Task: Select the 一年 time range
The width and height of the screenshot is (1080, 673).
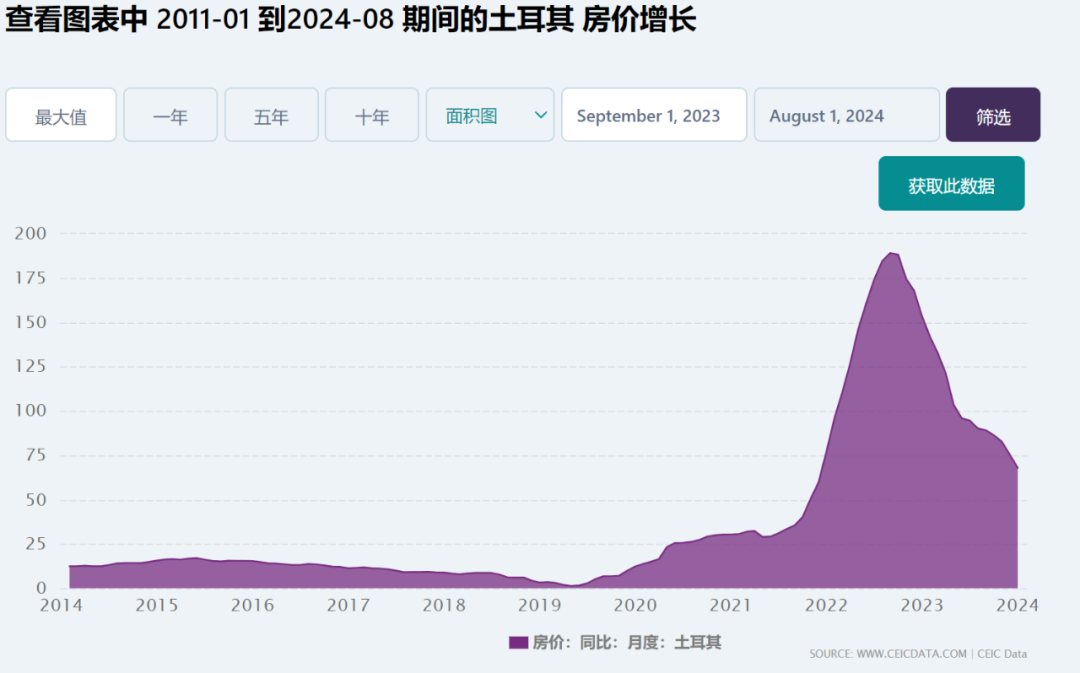Action: 170,115
